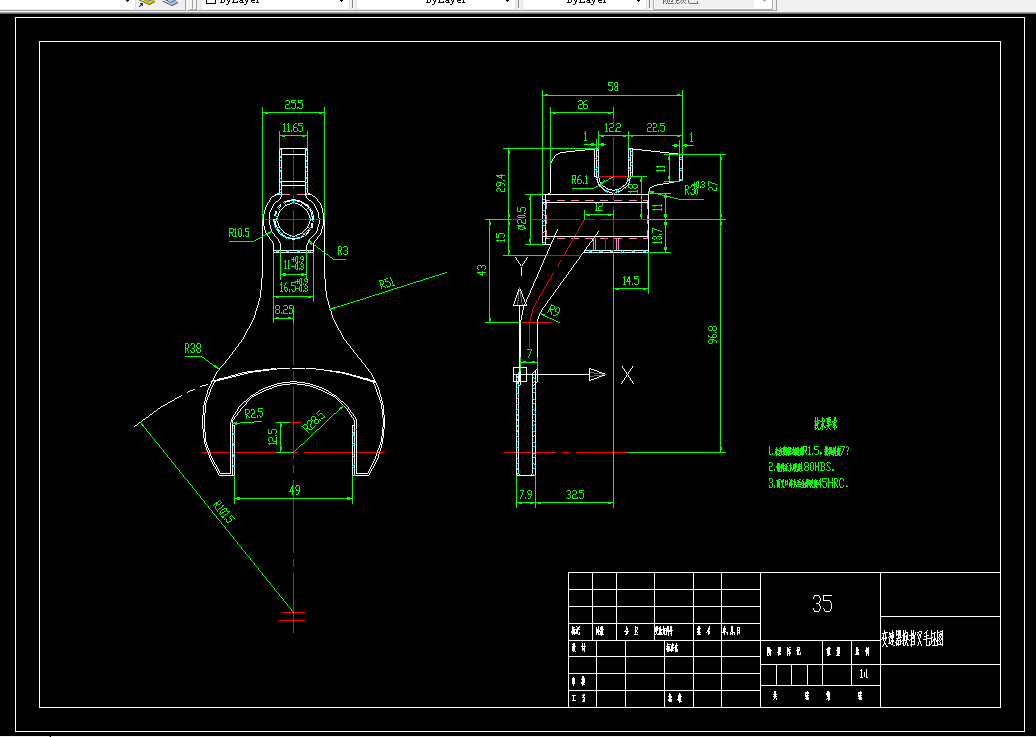The width and height of the screenshot is (1036, 737).
Task: Select the 22.5 dimension text
Action: tap(655, 128)
